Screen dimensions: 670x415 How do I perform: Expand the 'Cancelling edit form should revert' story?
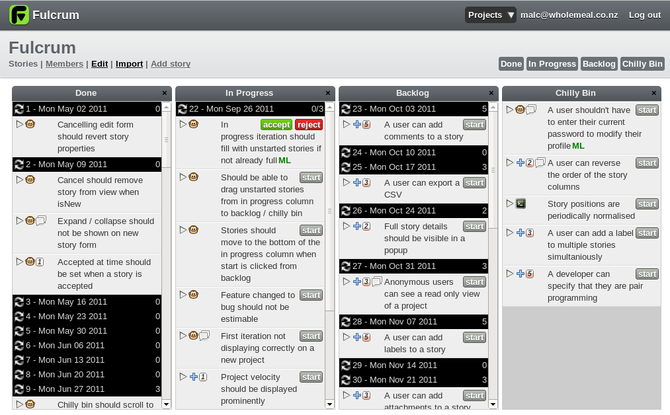[x=19, y=124]
